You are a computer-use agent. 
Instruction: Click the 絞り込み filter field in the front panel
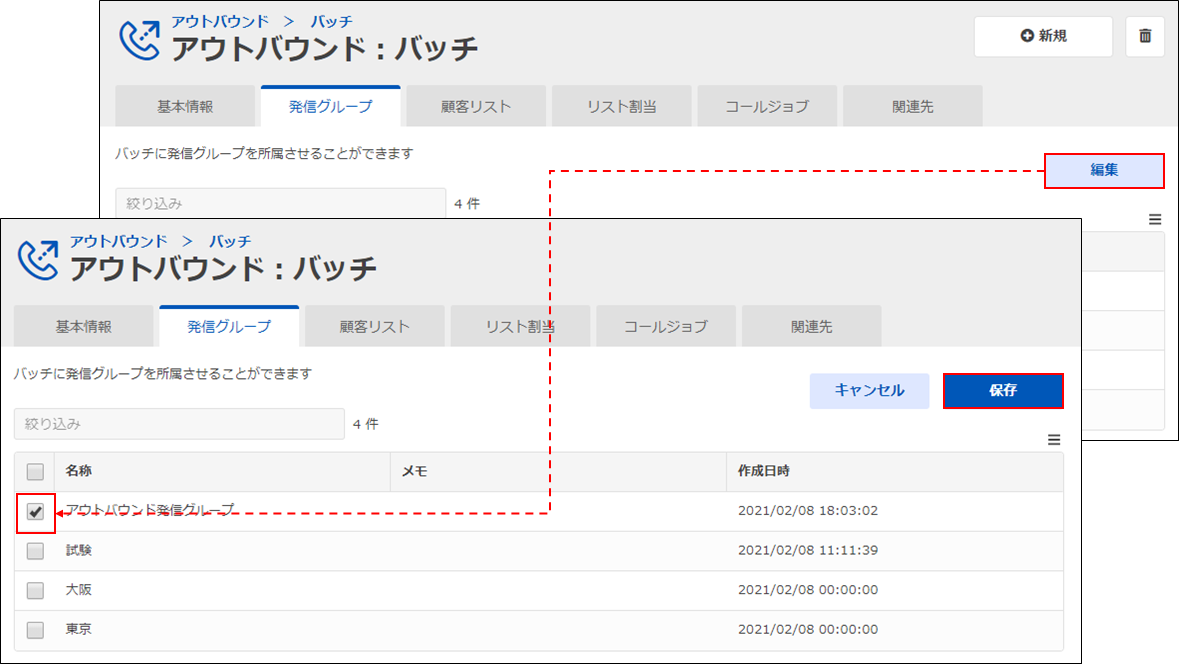point(179,424)
